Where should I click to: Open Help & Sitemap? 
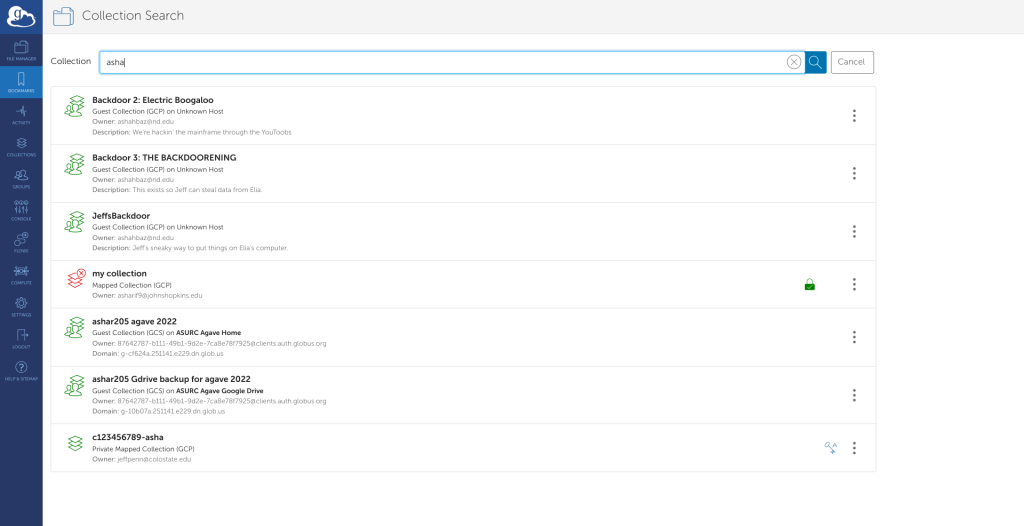pos(21,370)
